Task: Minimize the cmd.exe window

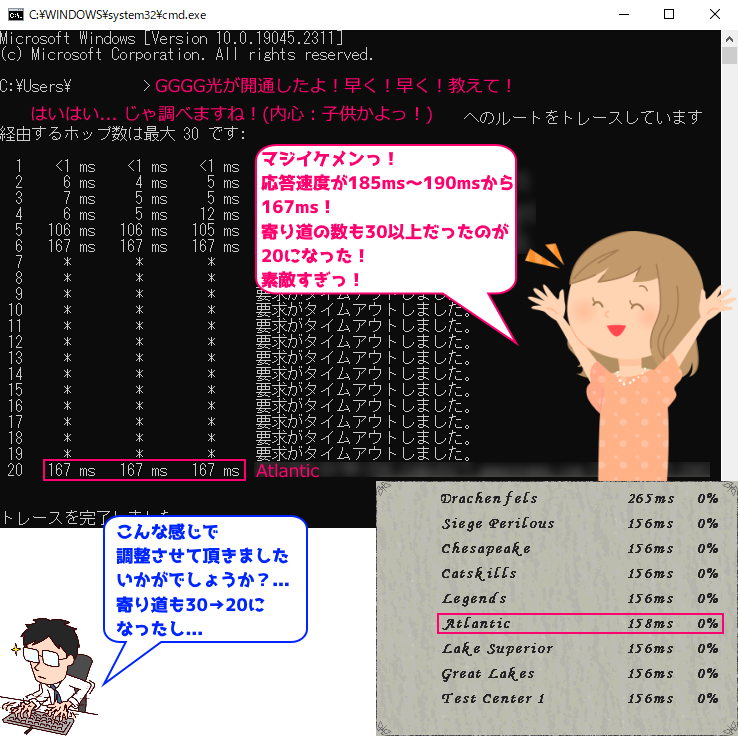Action: pos(624,15)
